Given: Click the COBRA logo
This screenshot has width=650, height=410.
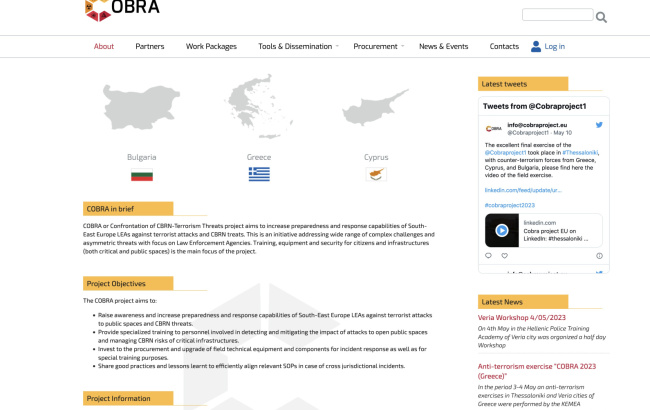Looking at the screenshot, I should tap(122, 10).
